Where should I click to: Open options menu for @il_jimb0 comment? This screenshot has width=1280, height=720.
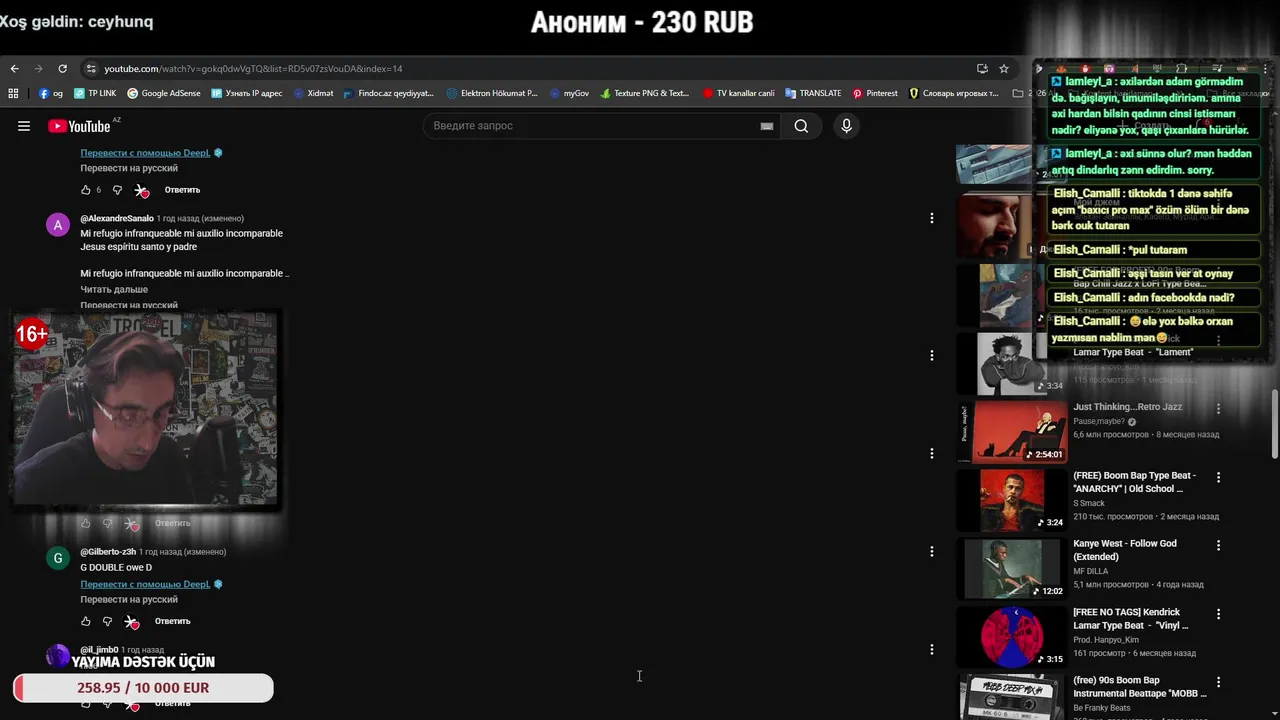(x=932, y=649)
